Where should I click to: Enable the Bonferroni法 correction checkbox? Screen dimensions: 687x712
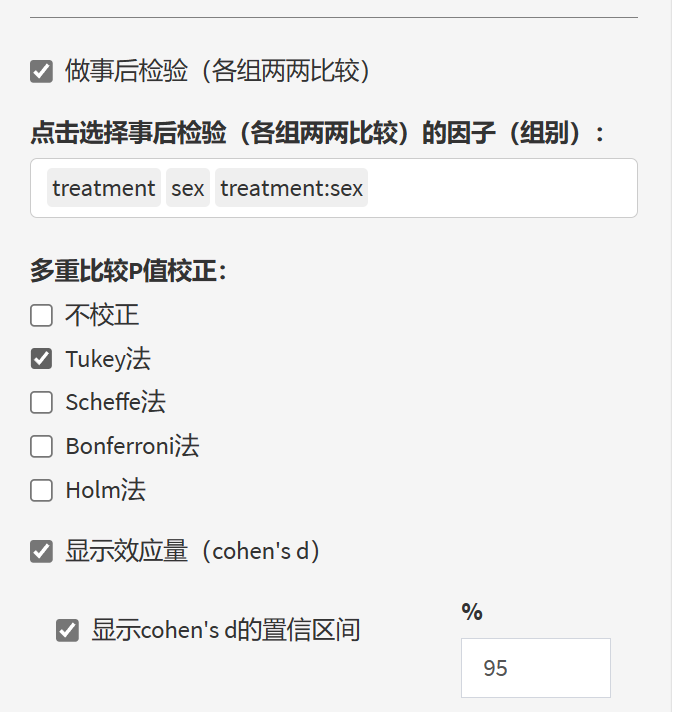(x=41, y=446)
